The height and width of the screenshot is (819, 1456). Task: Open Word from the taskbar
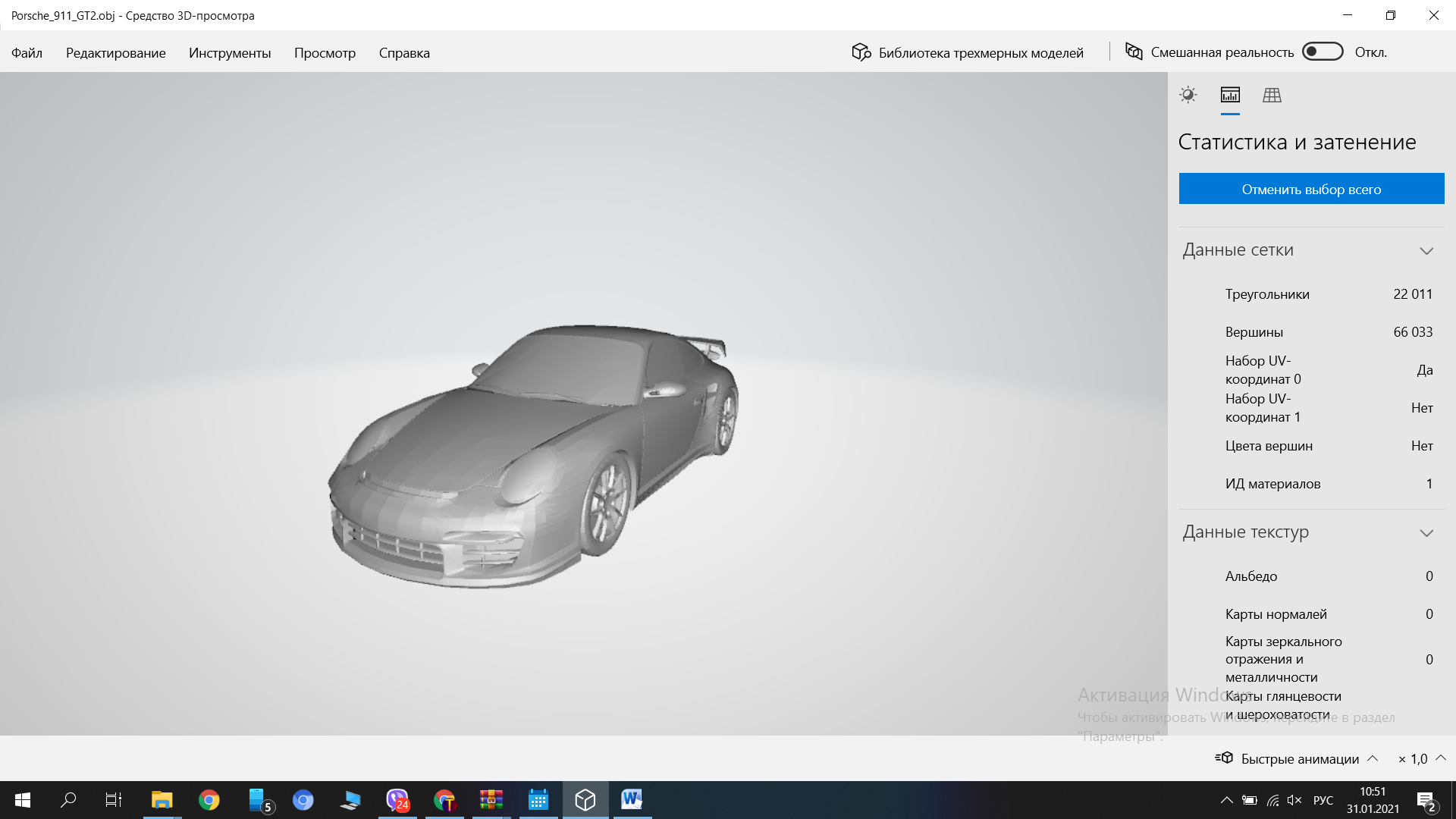coord(631,800)
